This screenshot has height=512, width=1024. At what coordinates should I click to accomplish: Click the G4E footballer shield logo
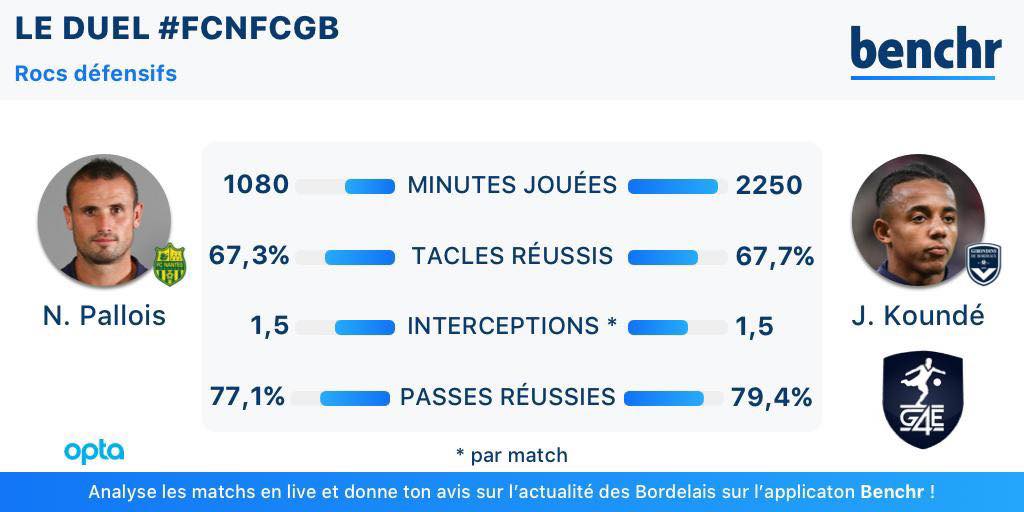922,399
